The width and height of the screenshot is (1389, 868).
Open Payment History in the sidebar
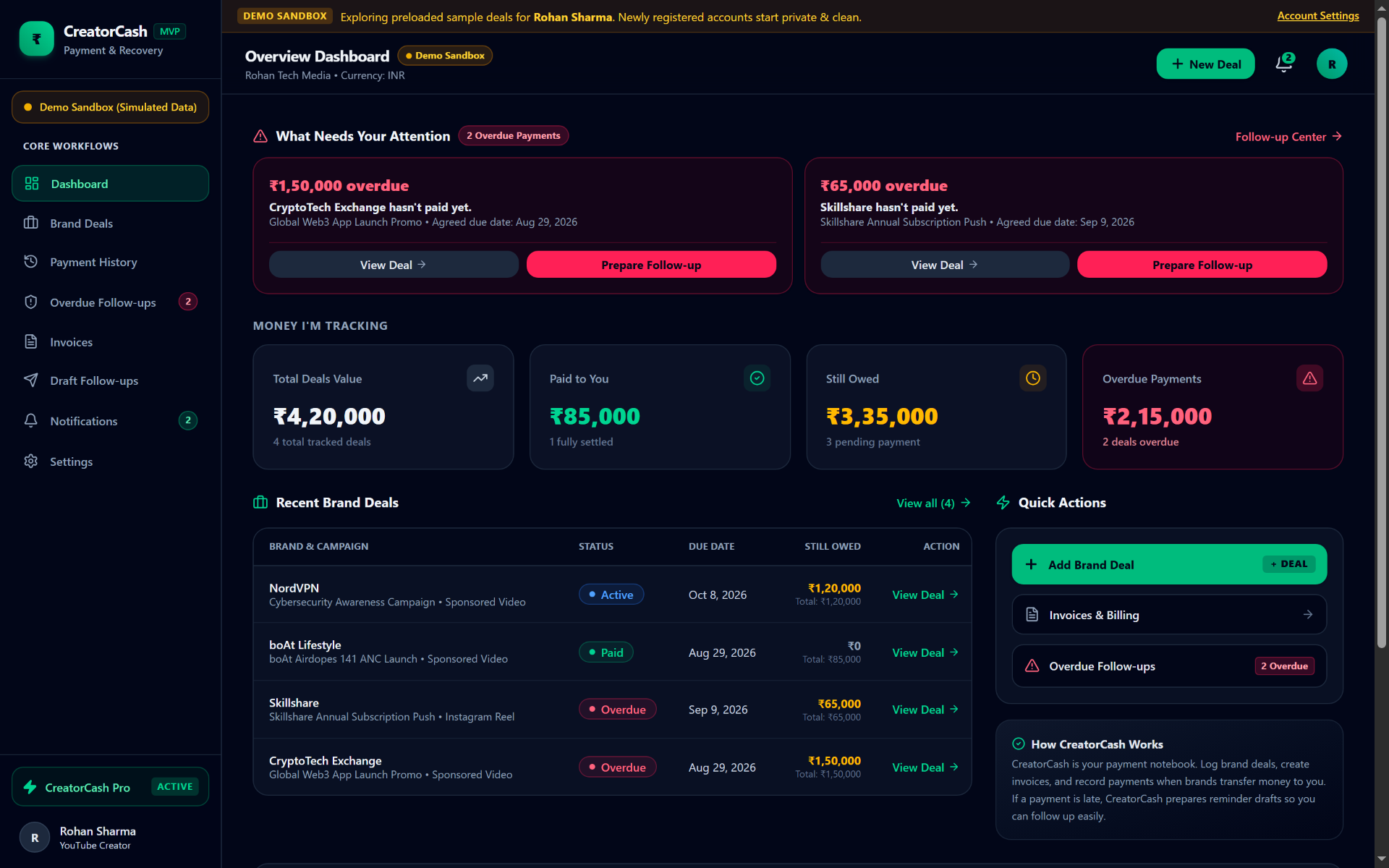point(111,263)
